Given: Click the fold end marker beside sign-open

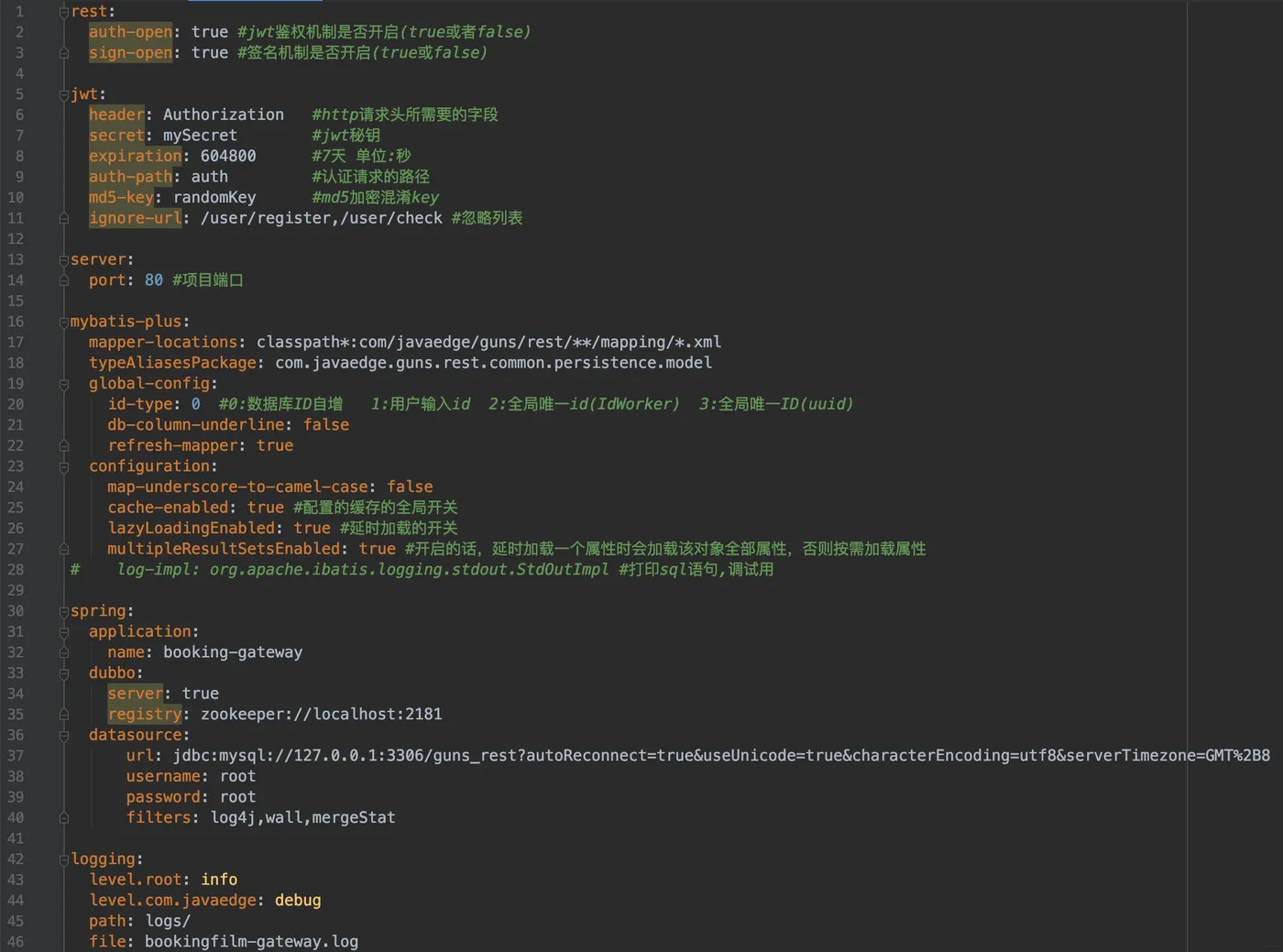Looking at the screenshot, I should pos(64,53).
